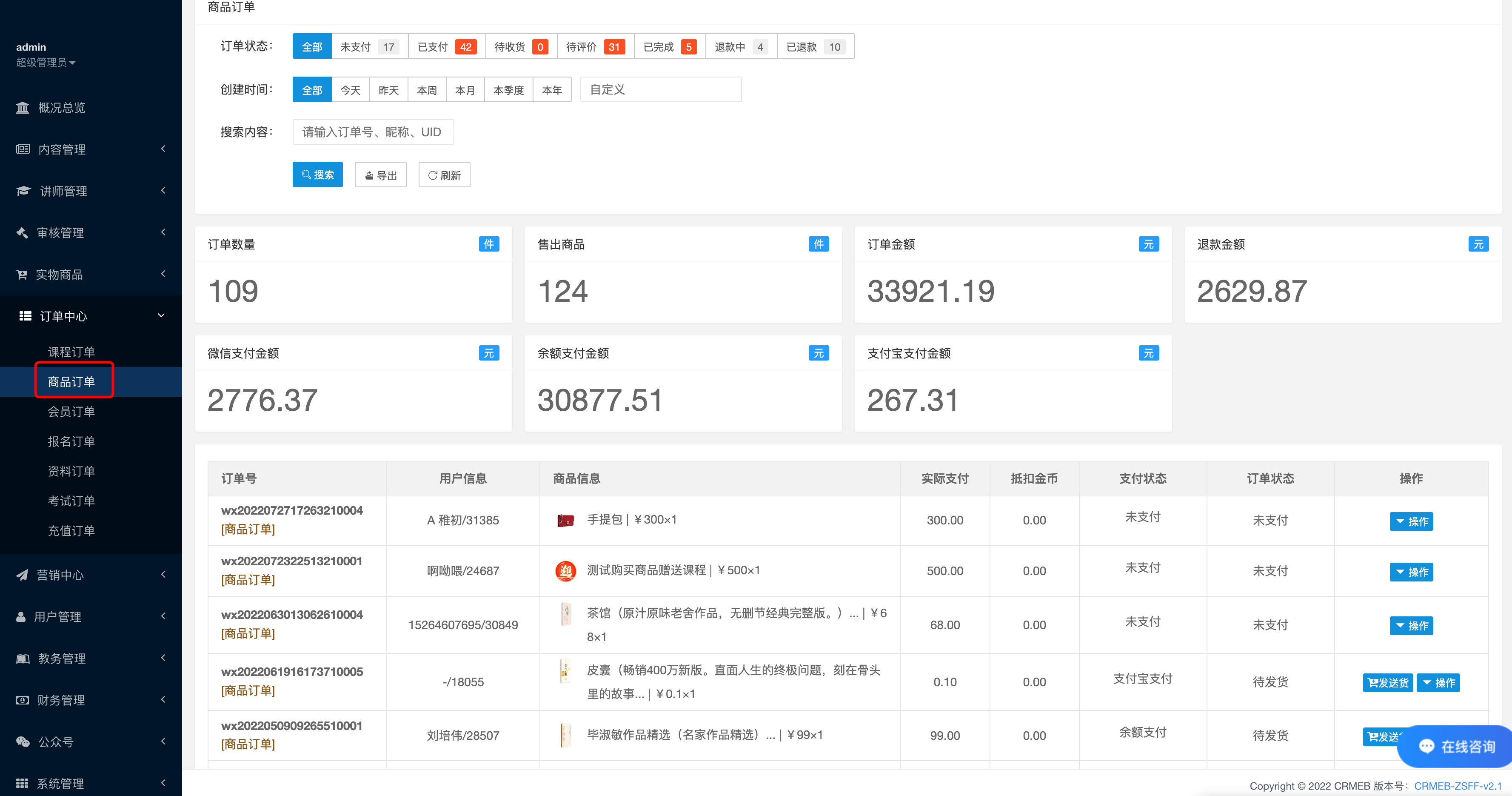The image size is (1512, 796).
Task: Select 本季度 creation time filter
Action: pyautogui.click(x=508, y=90)
